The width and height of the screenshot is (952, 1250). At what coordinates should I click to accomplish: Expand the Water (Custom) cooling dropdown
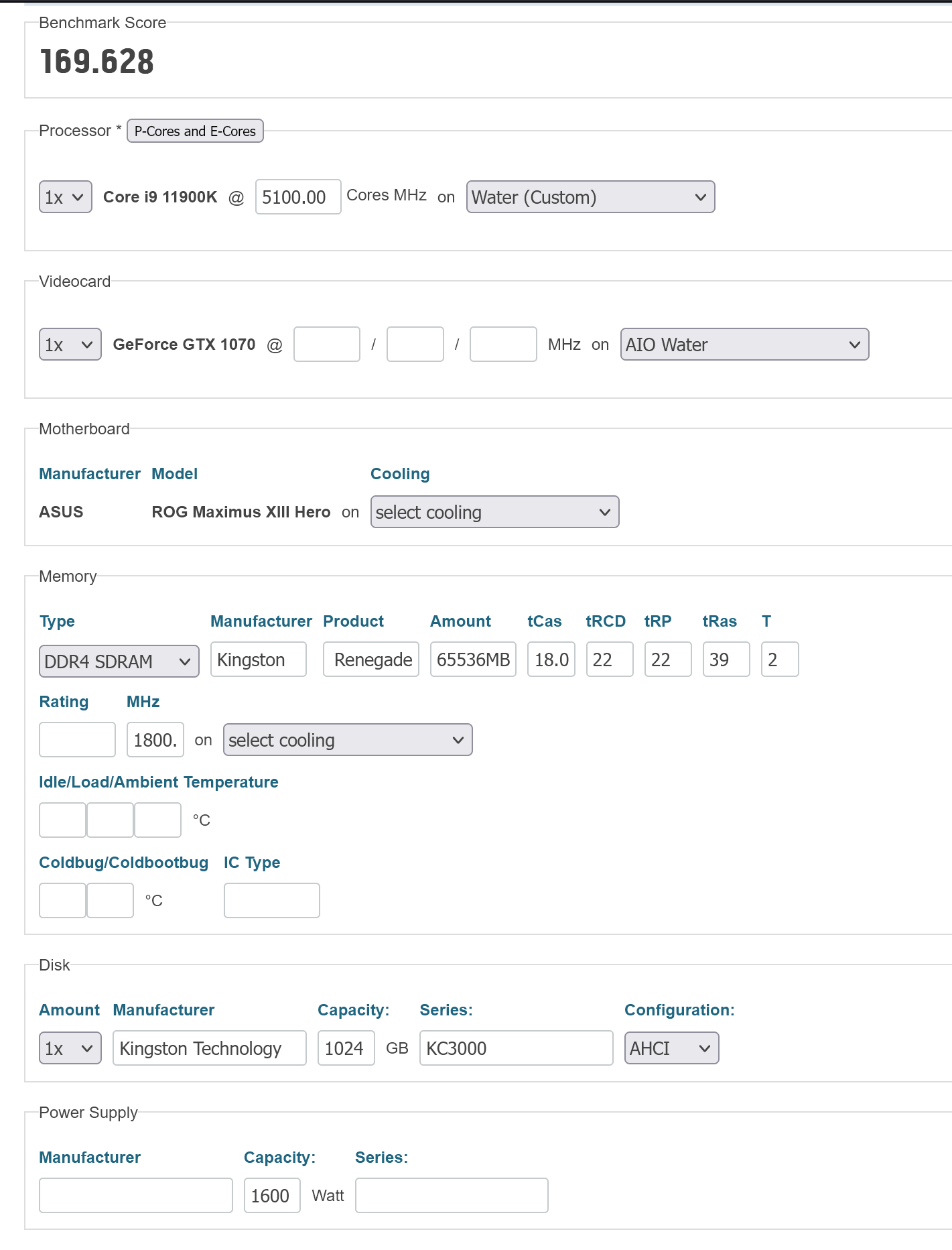pyautogui.click(x=590, y=197)
